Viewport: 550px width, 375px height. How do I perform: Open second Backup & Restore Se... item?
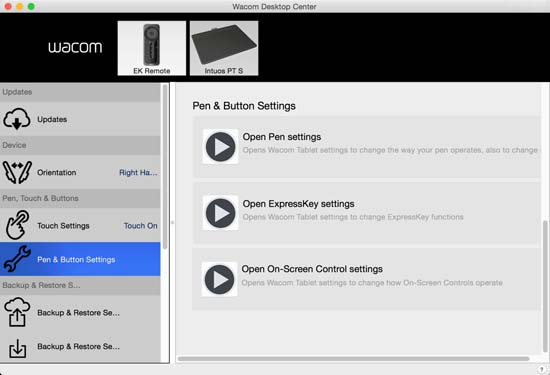click(80, 347)
